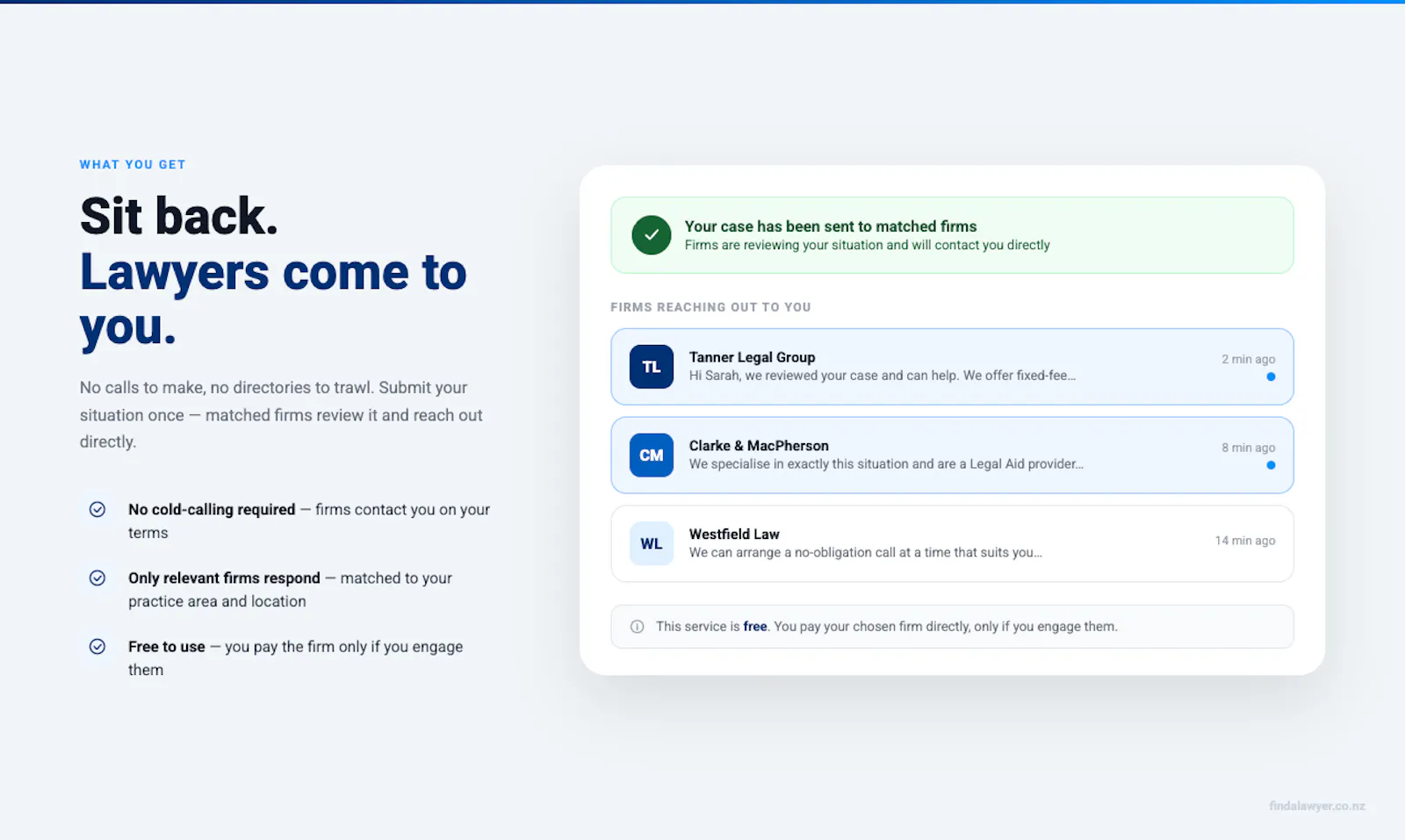Click the unread blue dot on Clarke & MacPherson
The image size is (1405, 840).
click(x=1271, y=465)
